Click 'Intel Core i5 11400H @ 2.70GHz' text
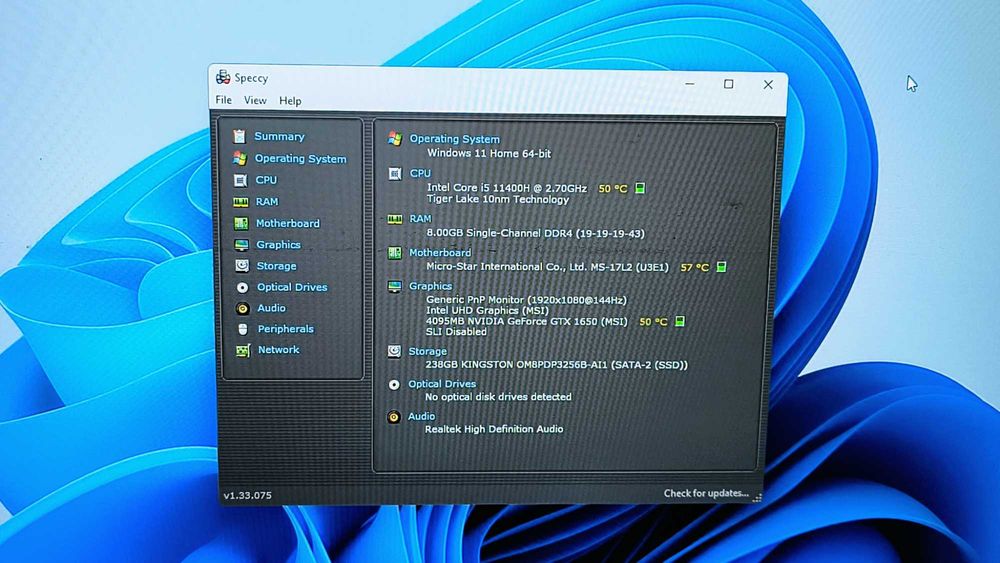The width and height of the screenshot is (1000, 563). (x=506, y=188)
